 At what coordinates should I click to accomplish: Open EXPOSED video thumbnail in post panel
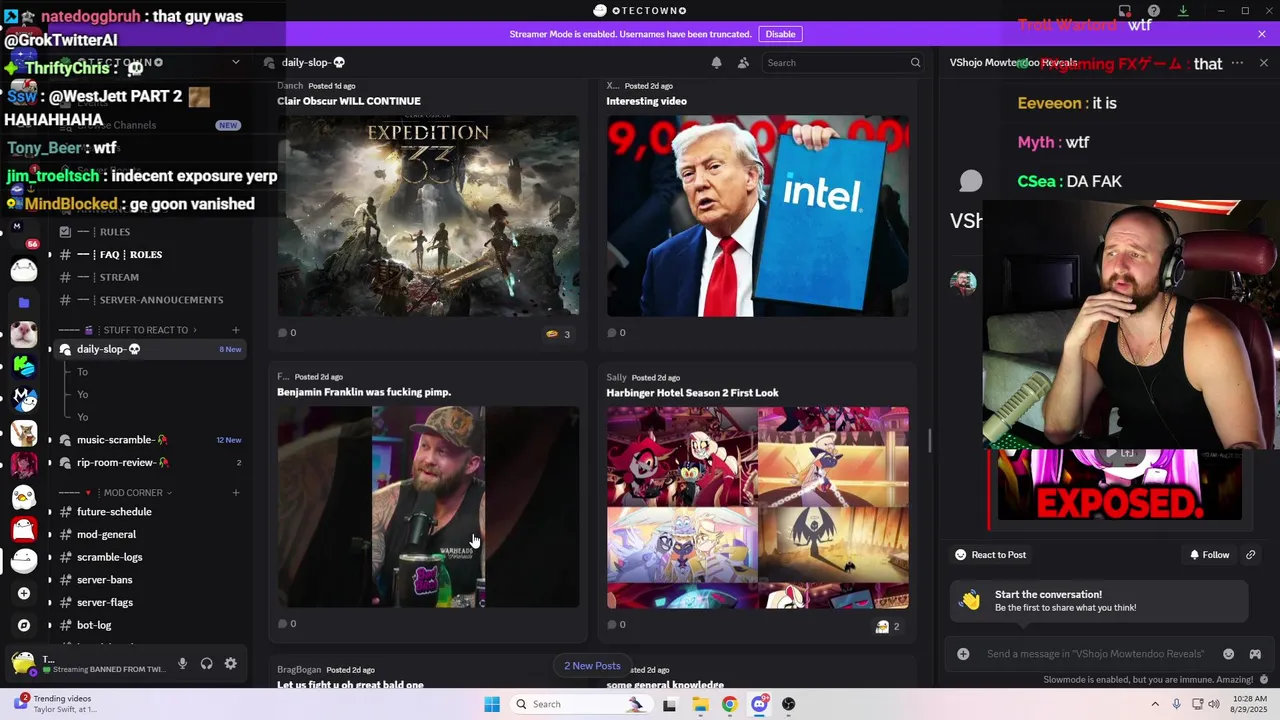(1118, 485)
